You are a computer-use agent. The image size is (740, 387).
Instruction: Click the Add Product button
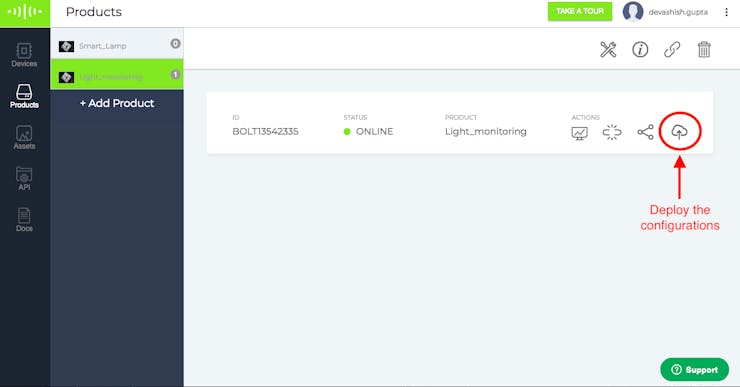(x=117, y=103)
